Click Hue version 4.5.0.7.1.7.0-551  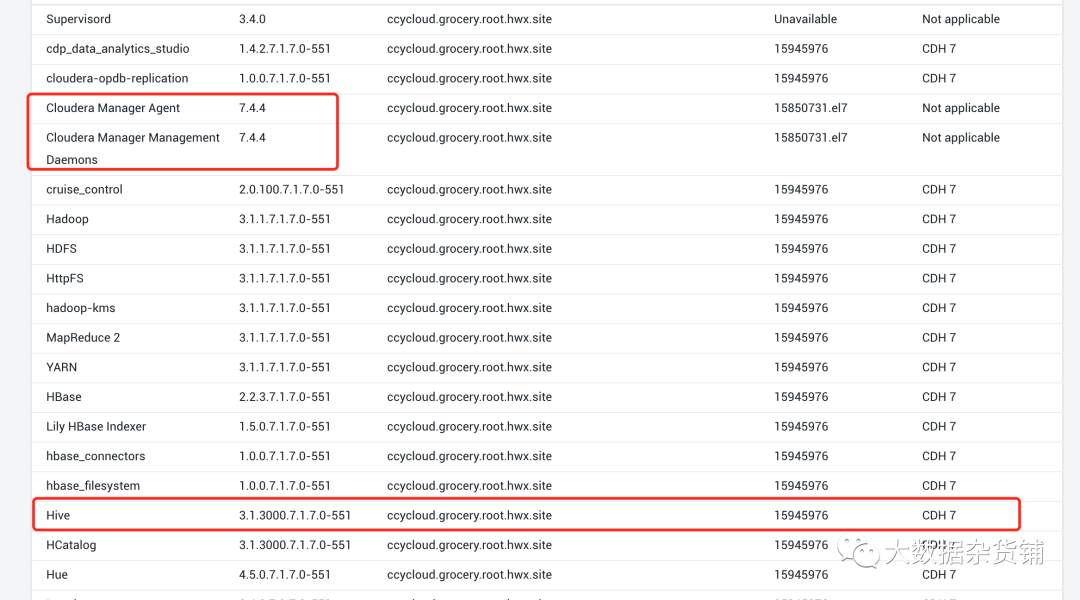pos(284,575)
